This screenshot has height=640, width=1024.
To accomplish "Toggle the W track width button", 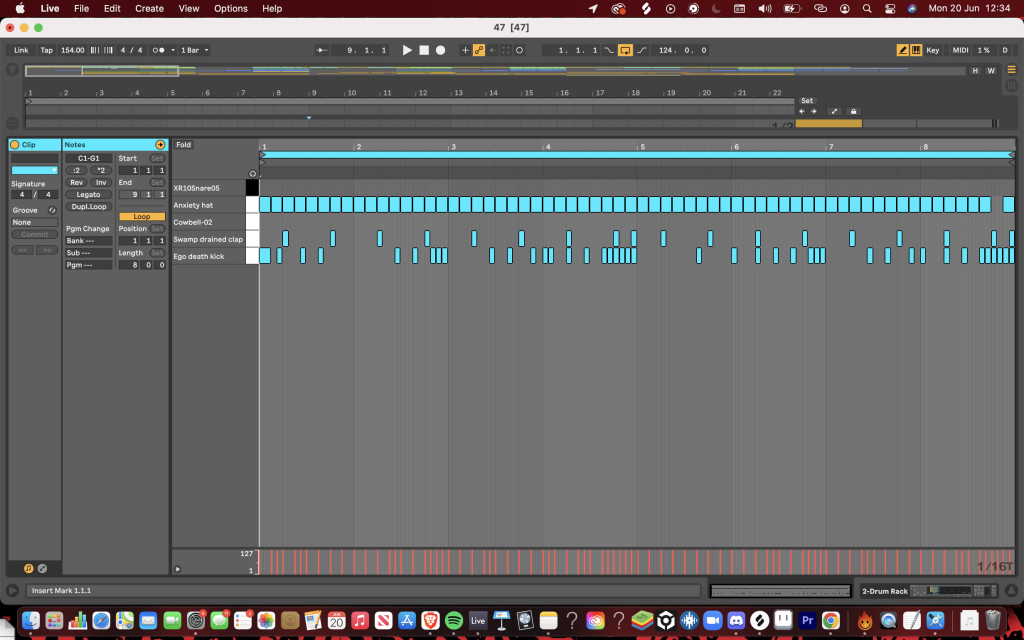I will click(x=991, y=71).
